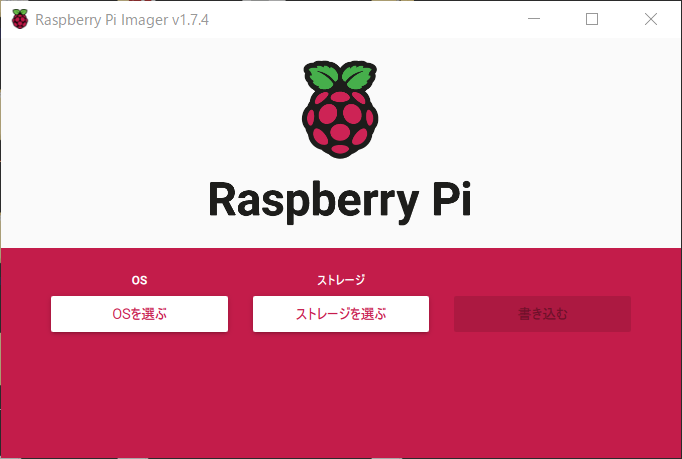Close the Raspberry Pi Imager window

pyautogui.click(x=651, y=19)
